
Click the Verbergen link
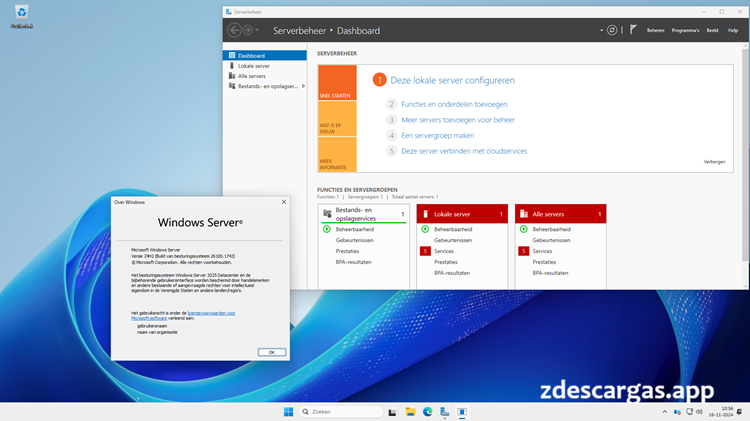(x=714, y=162)
